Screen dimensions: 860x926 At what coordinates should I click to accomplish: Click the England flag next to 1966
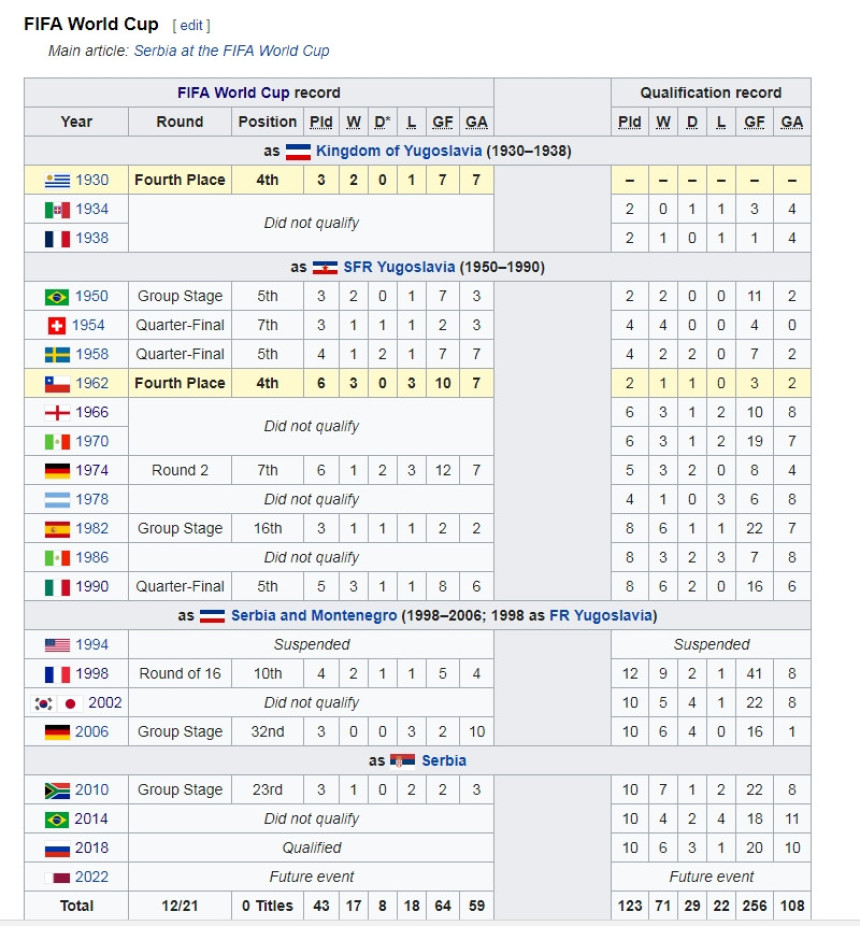(x=57, y=412)
